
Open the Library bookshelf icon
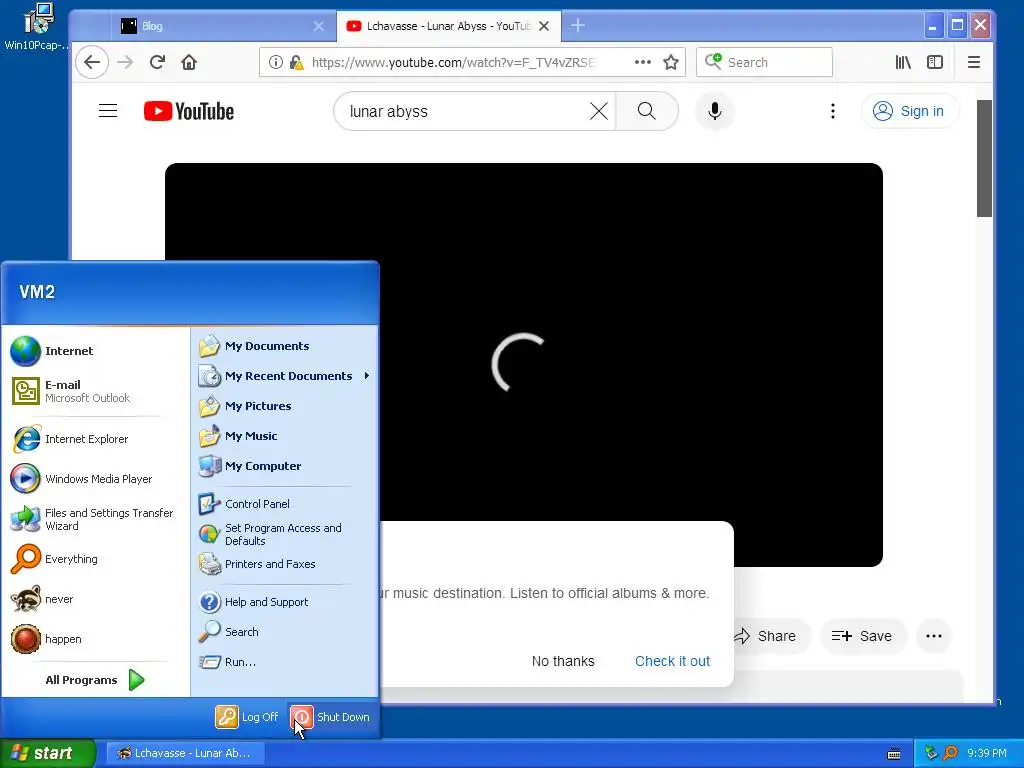(903, 63)
